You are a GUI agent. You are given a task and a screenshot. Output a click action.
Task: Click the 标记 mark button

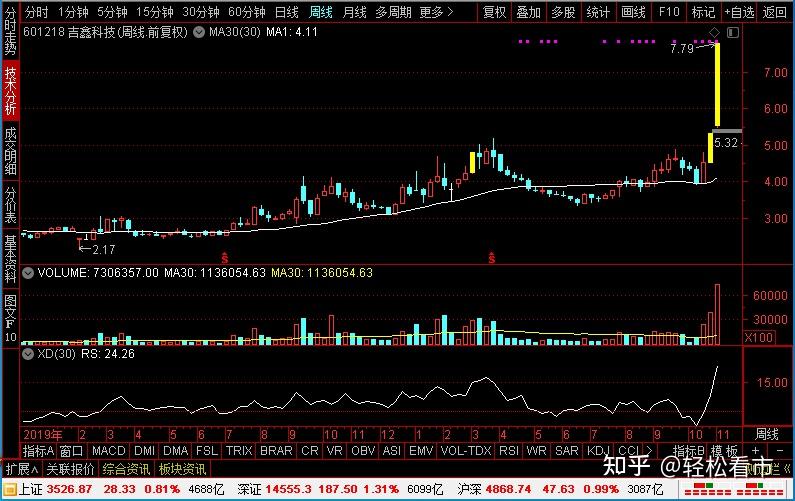(x=703, y=12)
